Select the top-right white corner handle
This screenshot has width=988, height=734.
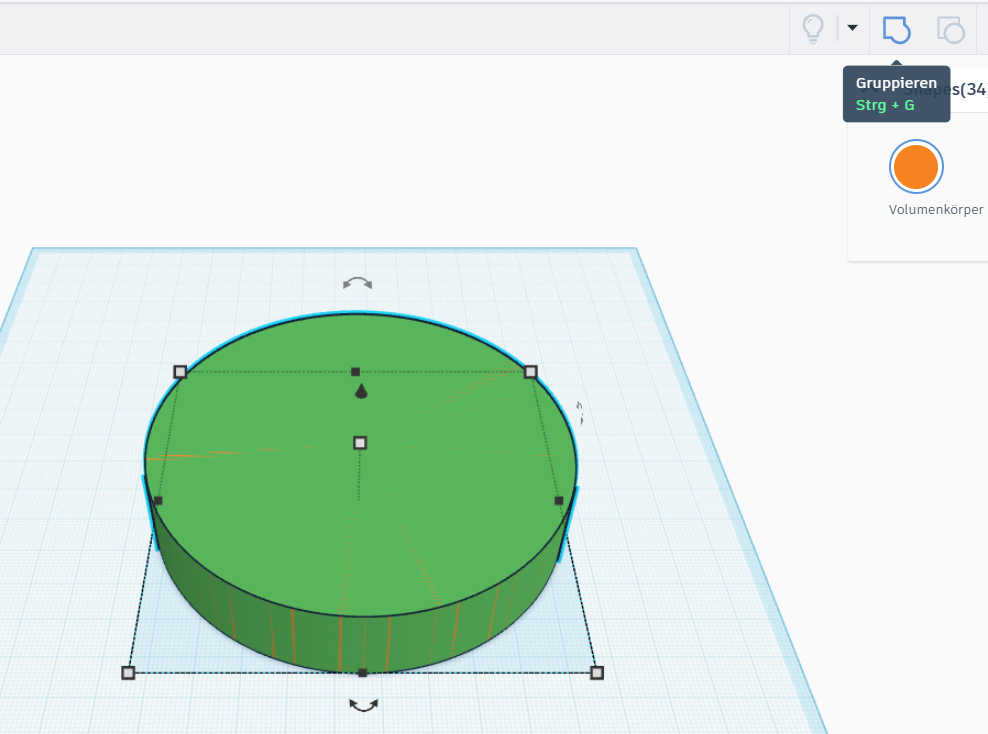click(531, 372)
